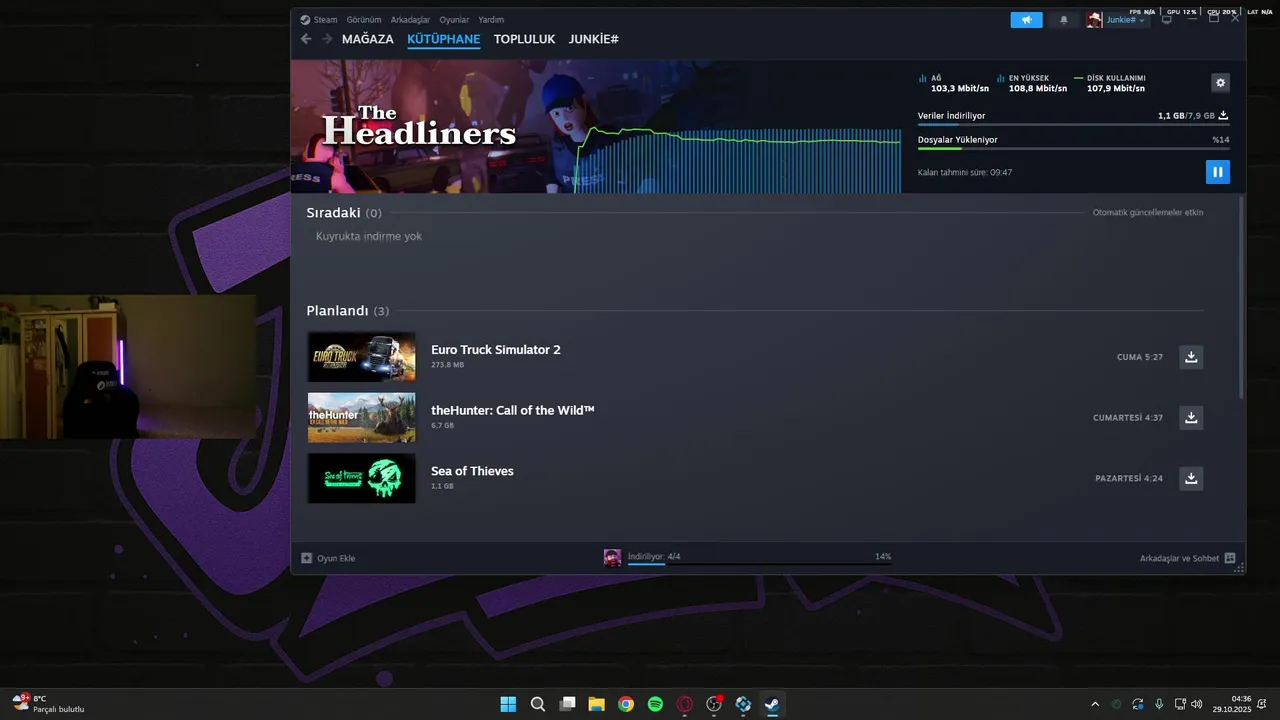Click The Headliners banner image
The image size is (1280, 720).
point(596,126)
